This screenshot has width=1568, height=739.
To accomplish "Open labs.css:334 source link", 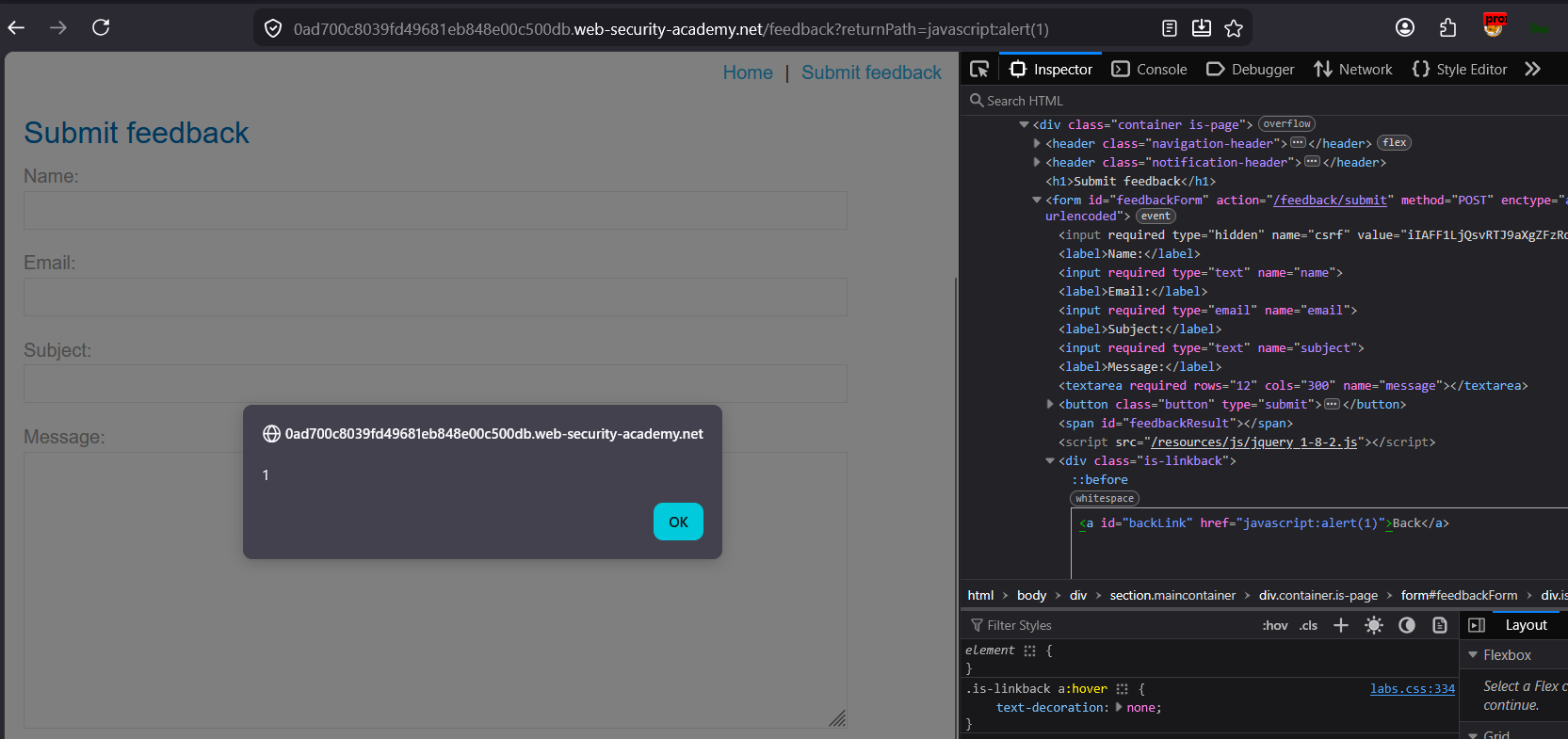I will click(1413, 689).
